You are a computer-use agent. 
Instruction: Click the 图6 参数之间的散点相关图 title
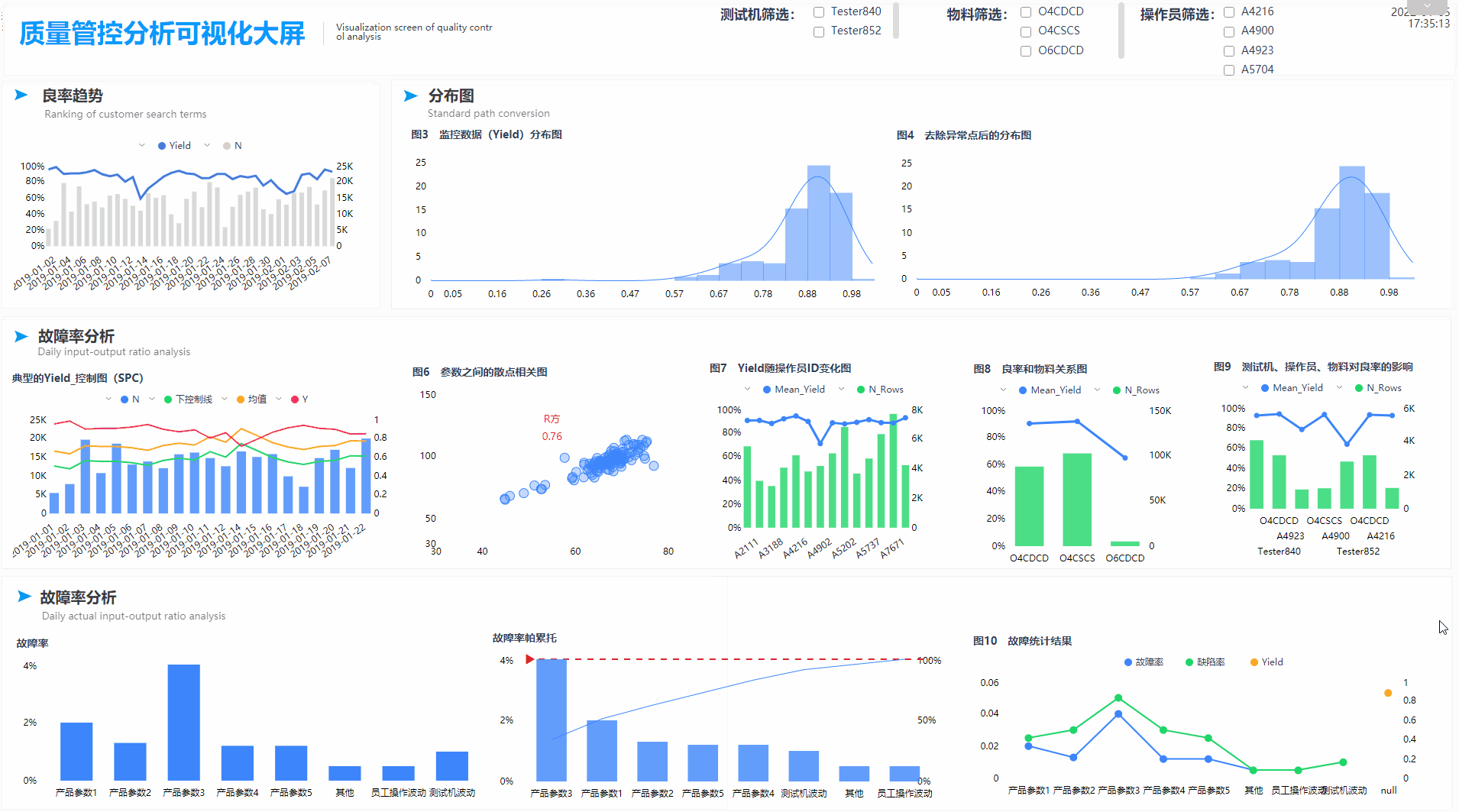tap(480, 372)
